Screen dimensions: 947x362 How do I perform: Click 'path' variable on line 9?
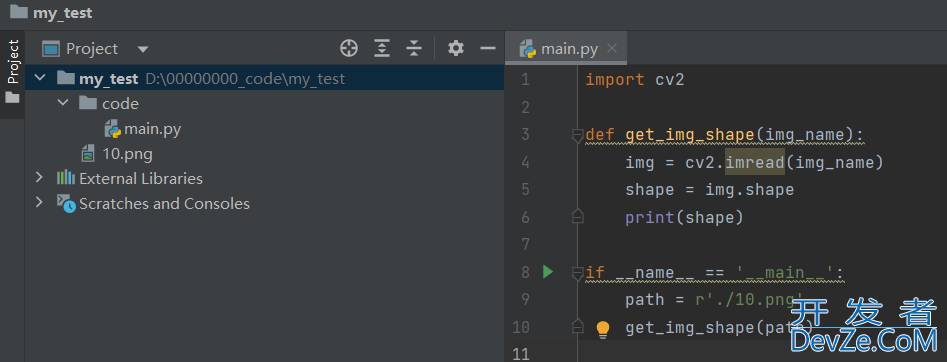pyautogui.click(x=645, y=300)
